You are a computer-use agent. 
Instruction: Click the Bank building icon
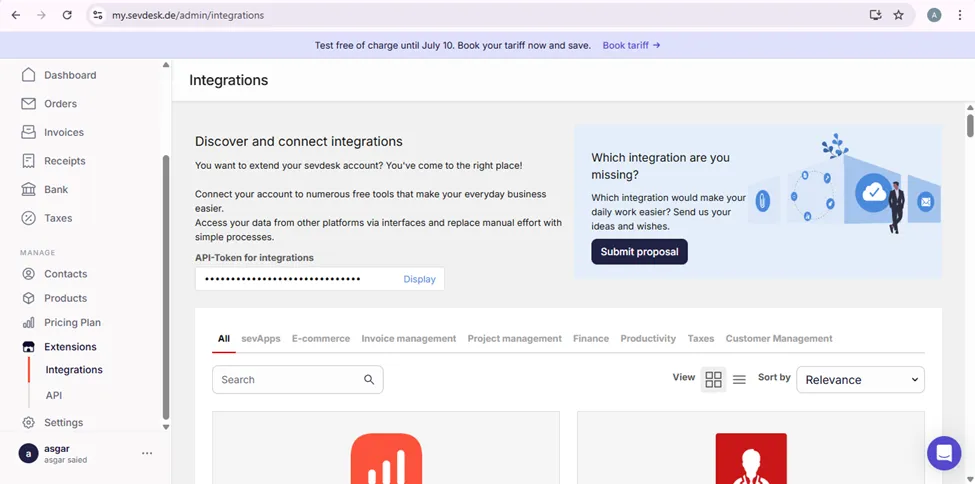(29, 190)
